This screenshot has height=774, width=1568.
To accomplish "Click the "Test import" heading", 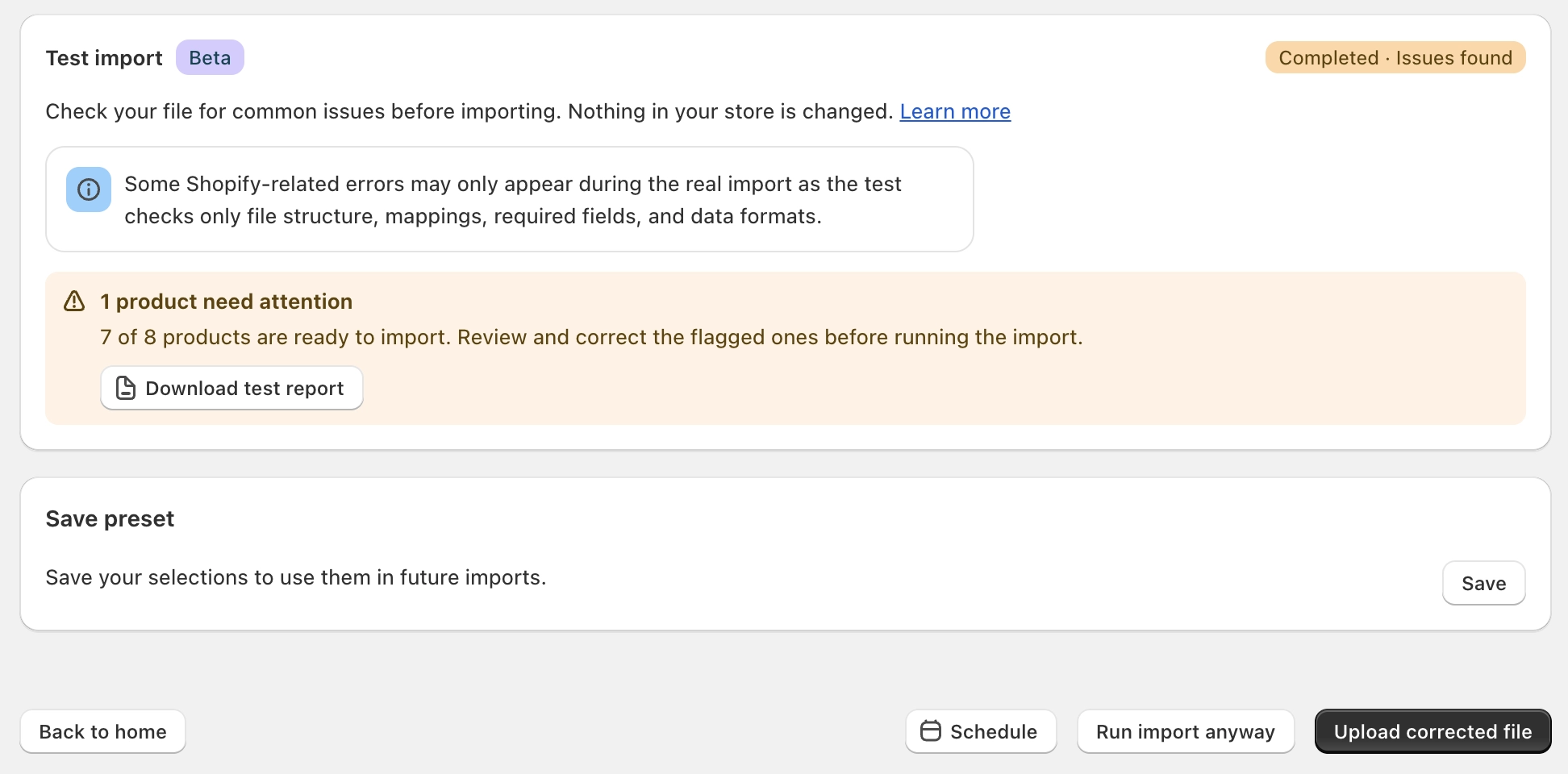I will [104, 58].
